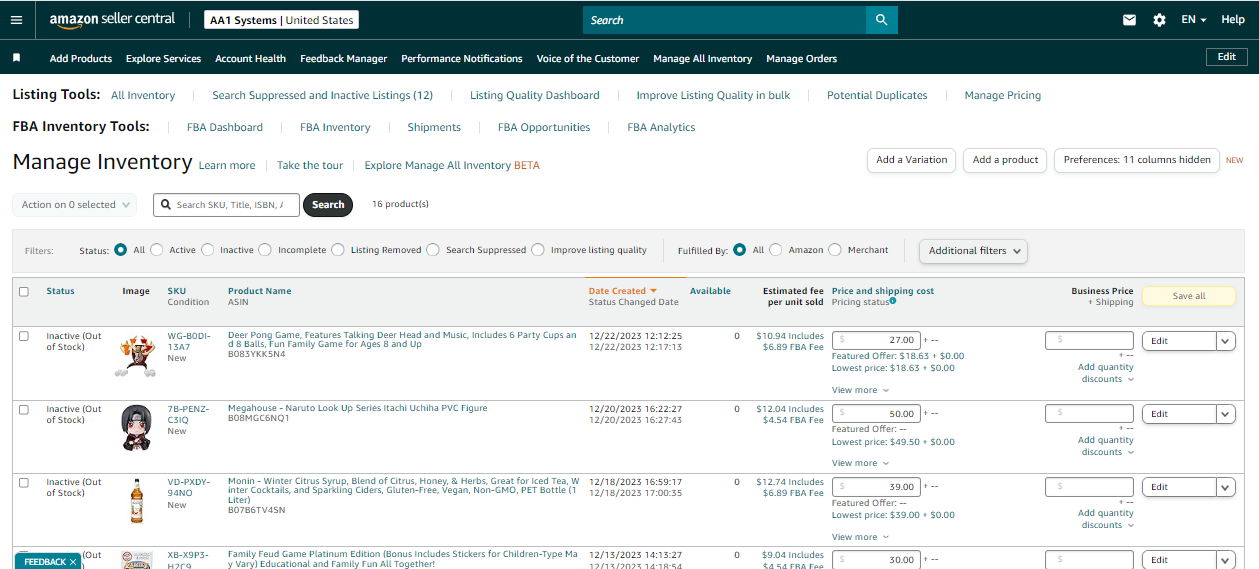Open Edit dropdown arrow for Deer Pong row
The image size is (1259, 569).
click(1226, 341)
